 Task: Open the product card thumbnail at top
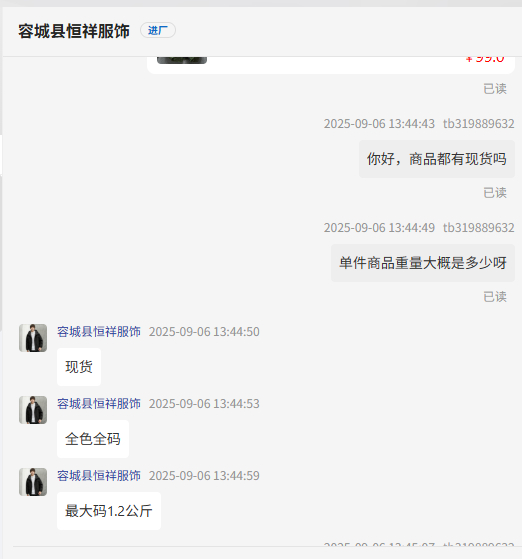182,60
